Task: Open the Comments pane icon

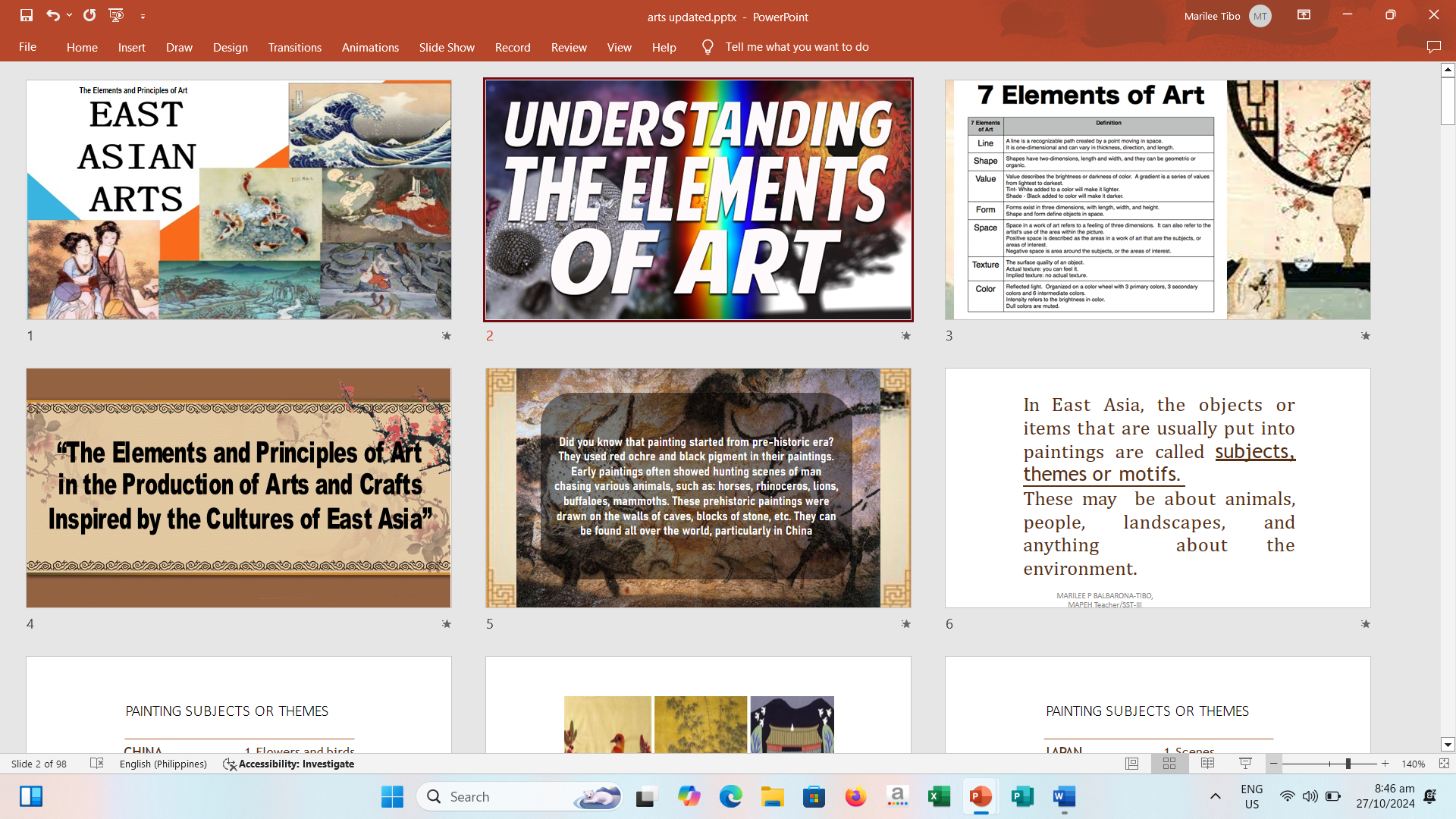Action: click(x=1433, y=47)
